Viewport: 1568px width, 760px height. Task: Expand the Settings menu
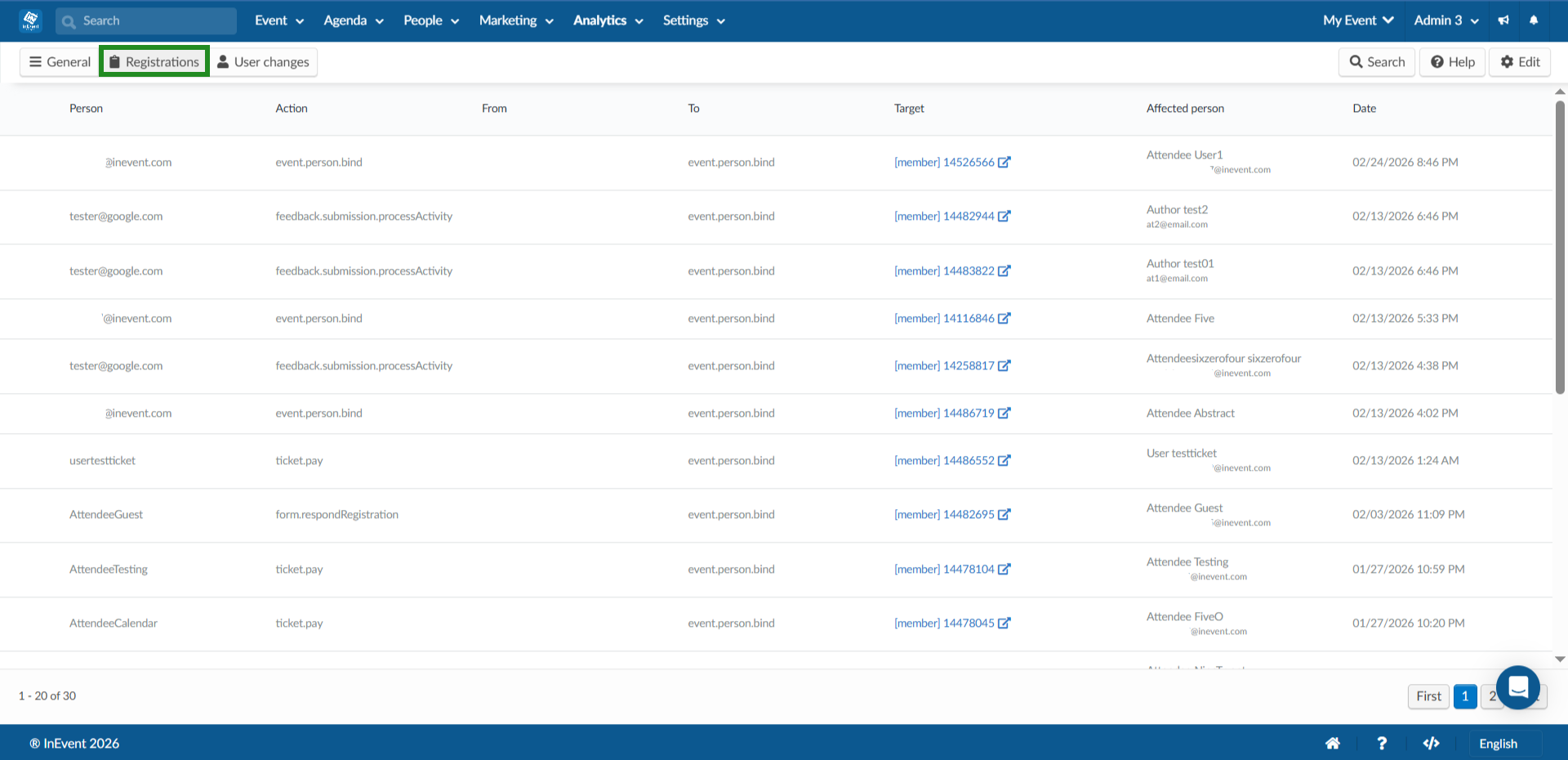point(694,20)
